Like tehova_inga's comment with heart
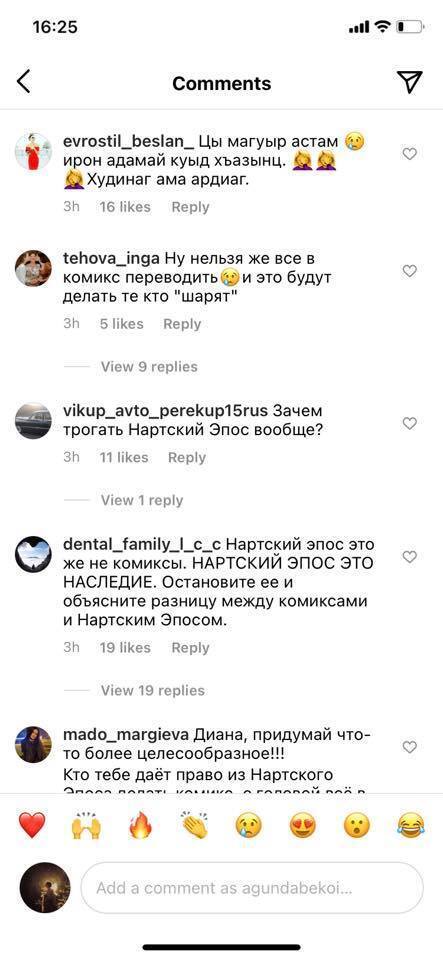This screenshot has width=443, height=960. coord(409,271)
